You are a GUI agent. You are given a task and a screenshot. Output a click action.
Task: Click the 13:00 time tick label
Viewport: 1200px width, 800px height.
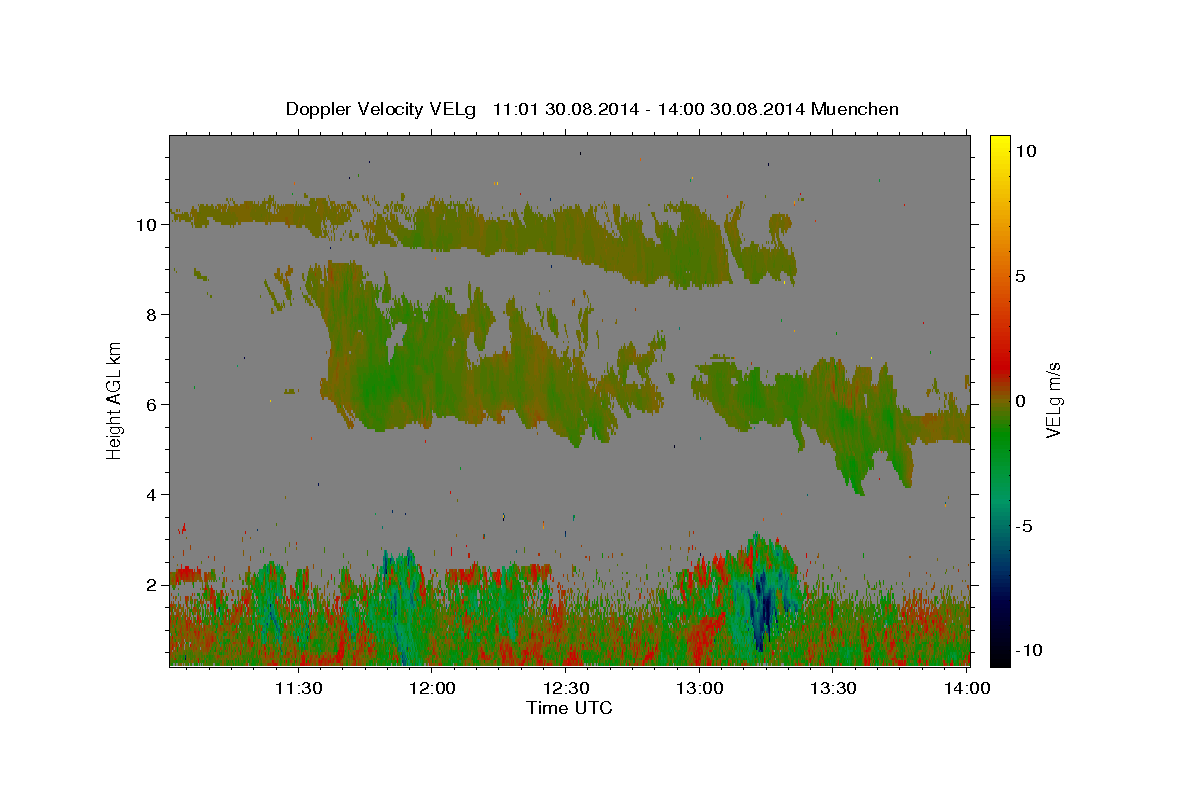tap(700, 688)
